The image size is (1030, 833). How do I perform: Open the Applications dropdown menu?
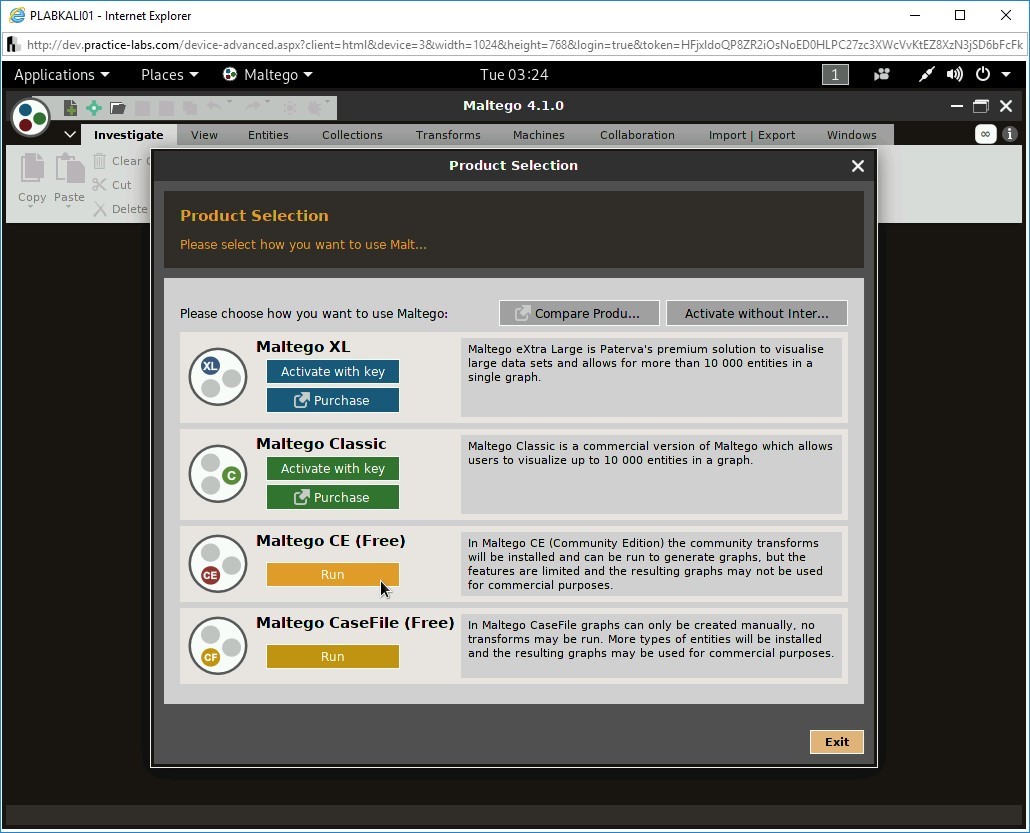pos(61,74)
